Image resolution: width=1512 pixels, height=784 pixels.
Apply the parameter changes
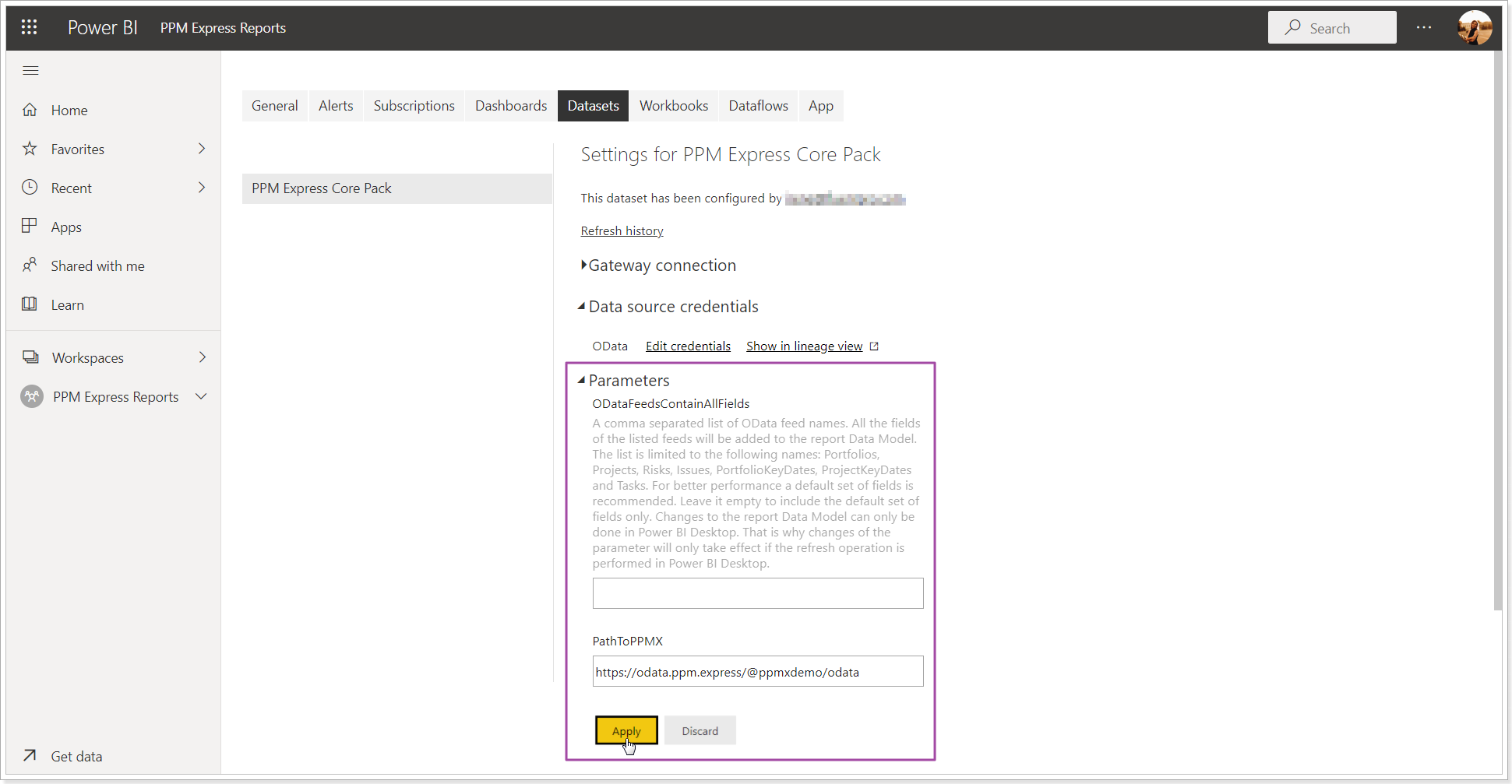pyautogui.click(x=626, y=730)
